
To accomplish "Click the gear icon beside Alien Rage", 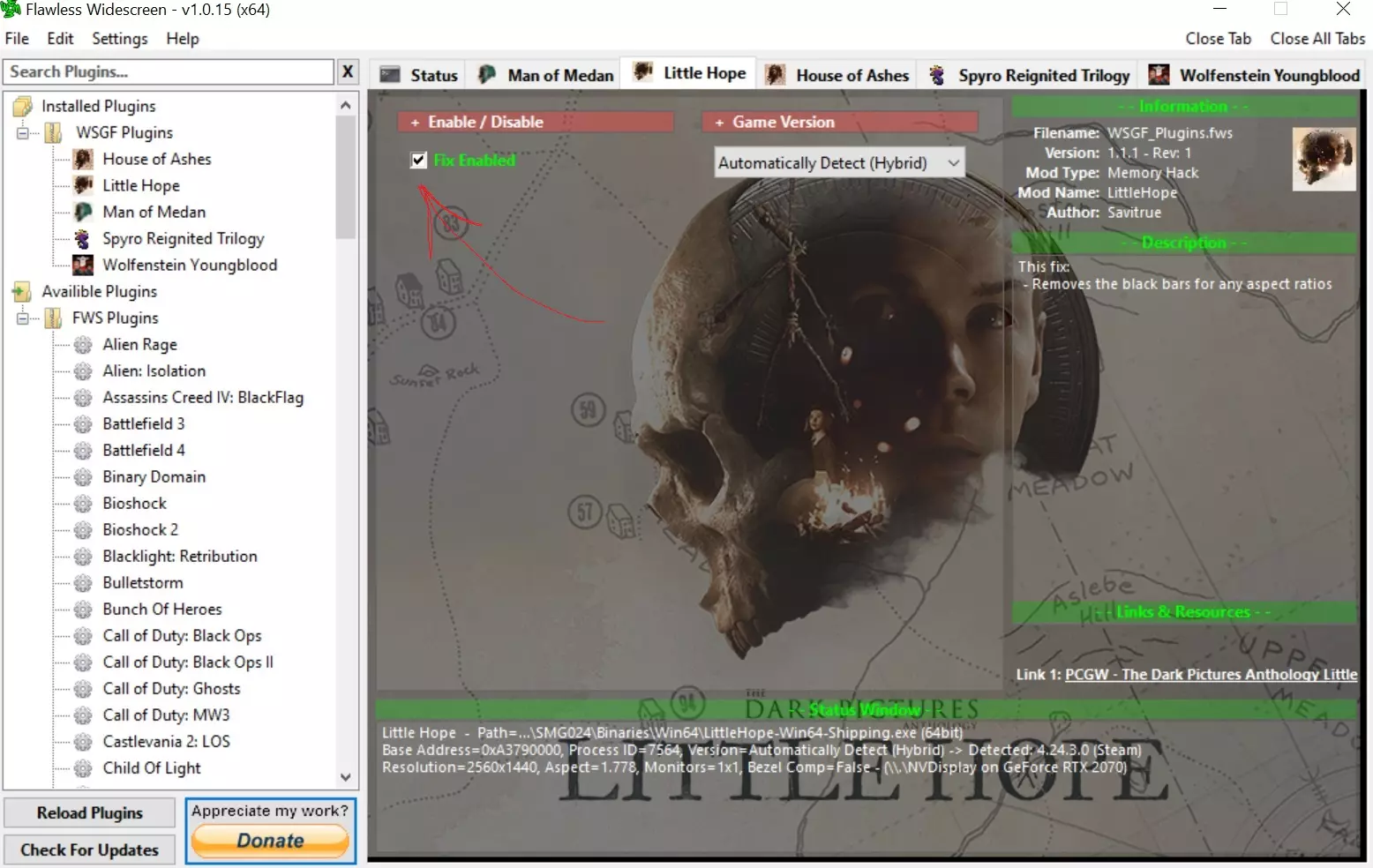I will [x=83, y=345].
